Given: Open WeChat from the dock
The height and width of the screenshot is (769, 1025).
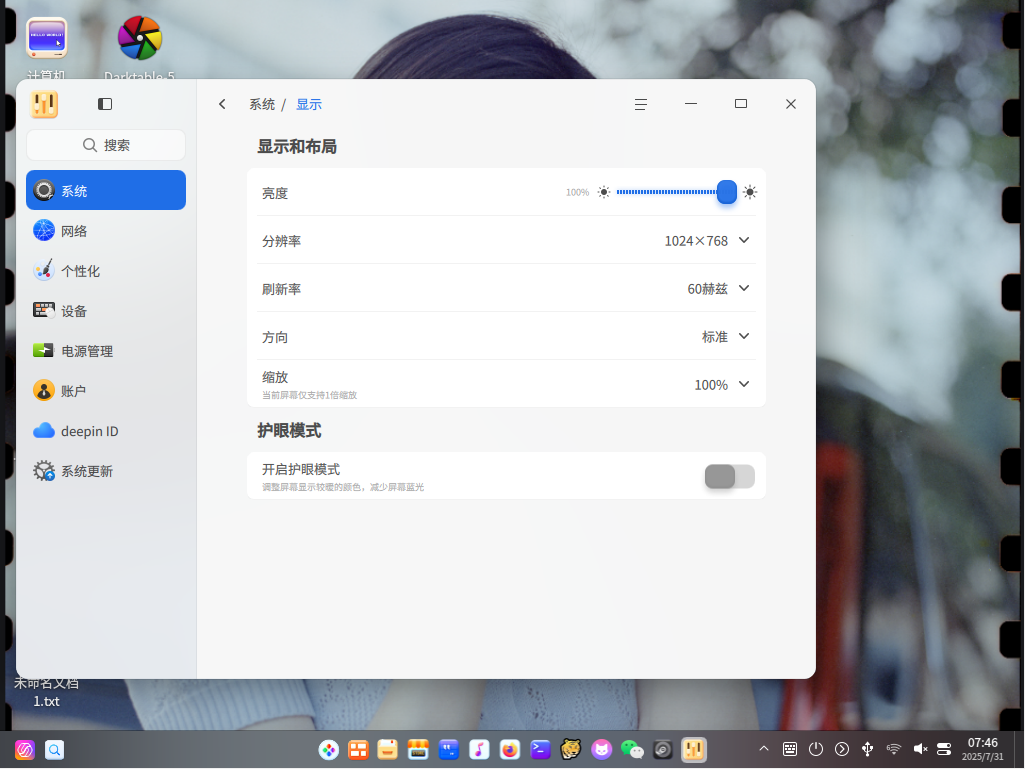Looking at the screenshot, I should pos(632,749).
